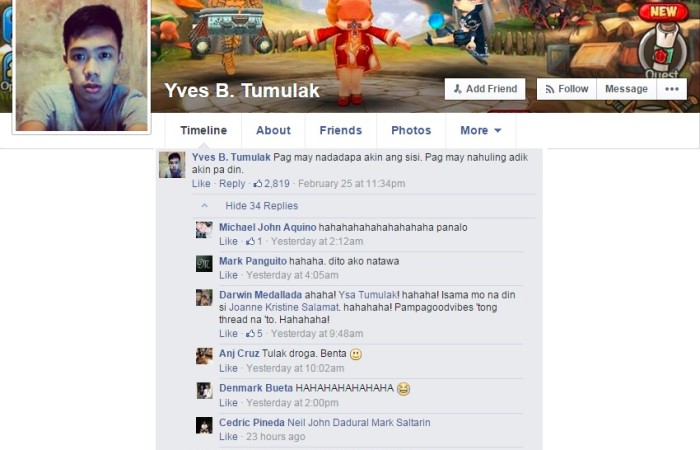
Task: Go to the Photos tab
Action: pyautogui.click(x=411, y=130)
